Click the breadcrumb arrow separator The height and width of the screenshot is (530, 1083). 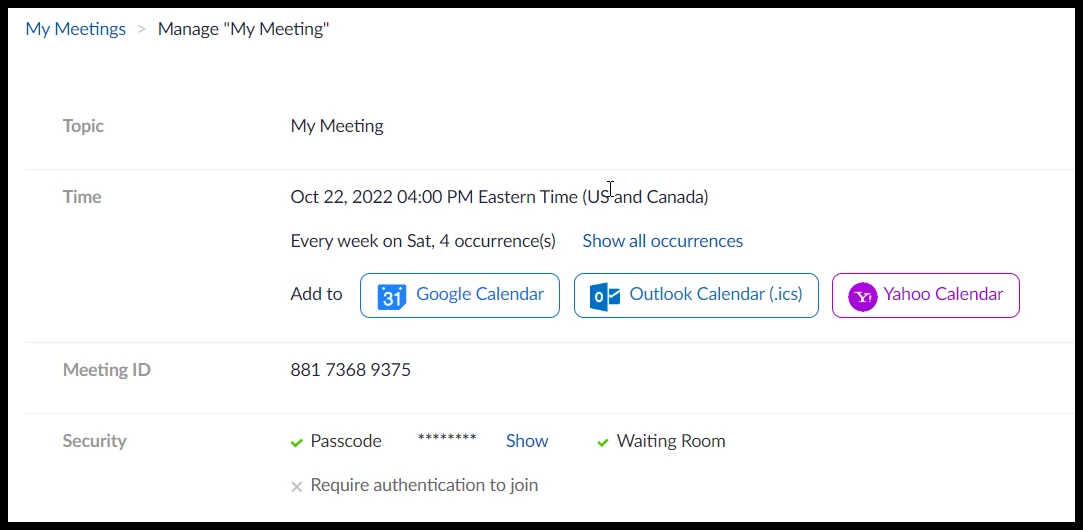coord(142,29)
